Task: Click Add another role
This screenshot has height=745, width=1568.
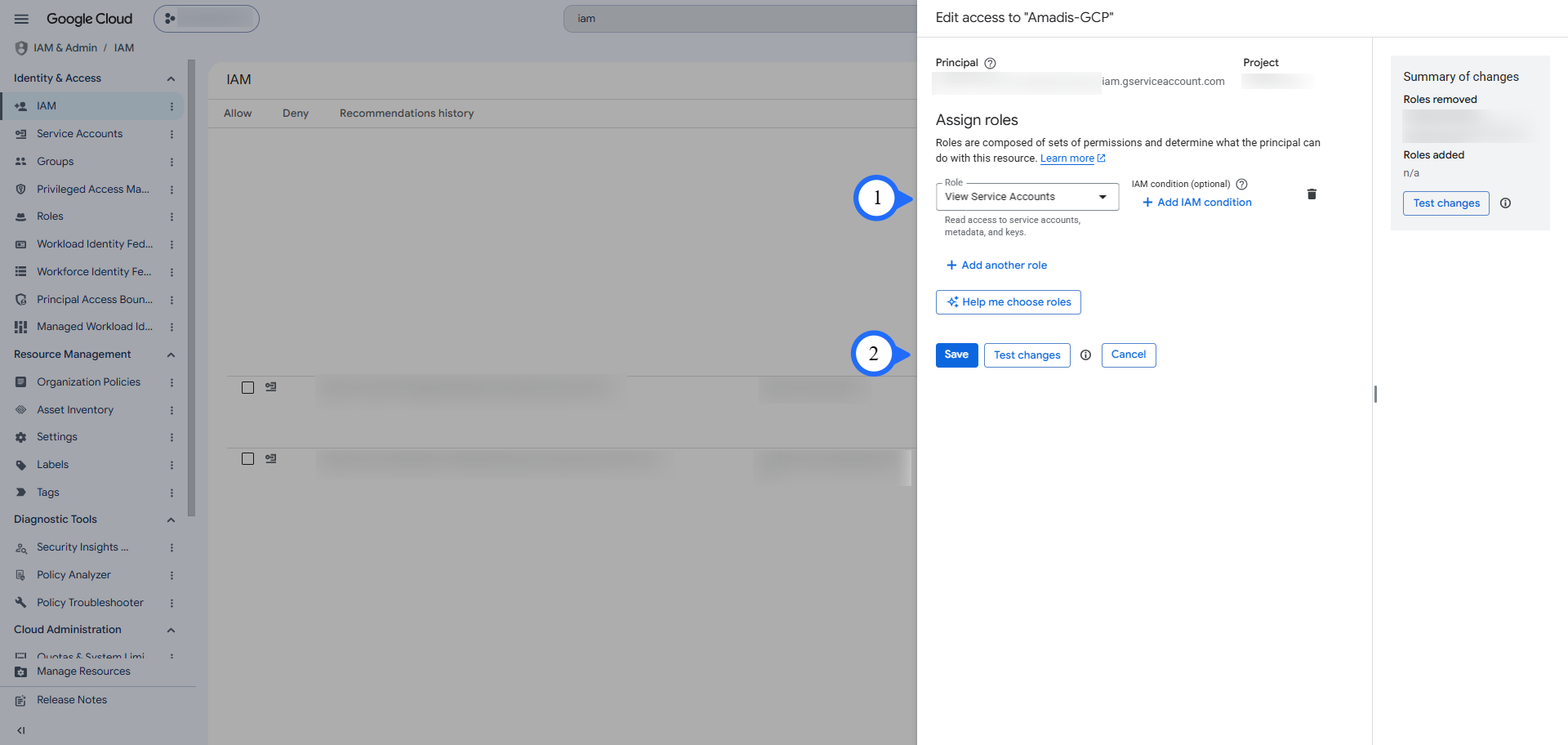Action: 996,265
